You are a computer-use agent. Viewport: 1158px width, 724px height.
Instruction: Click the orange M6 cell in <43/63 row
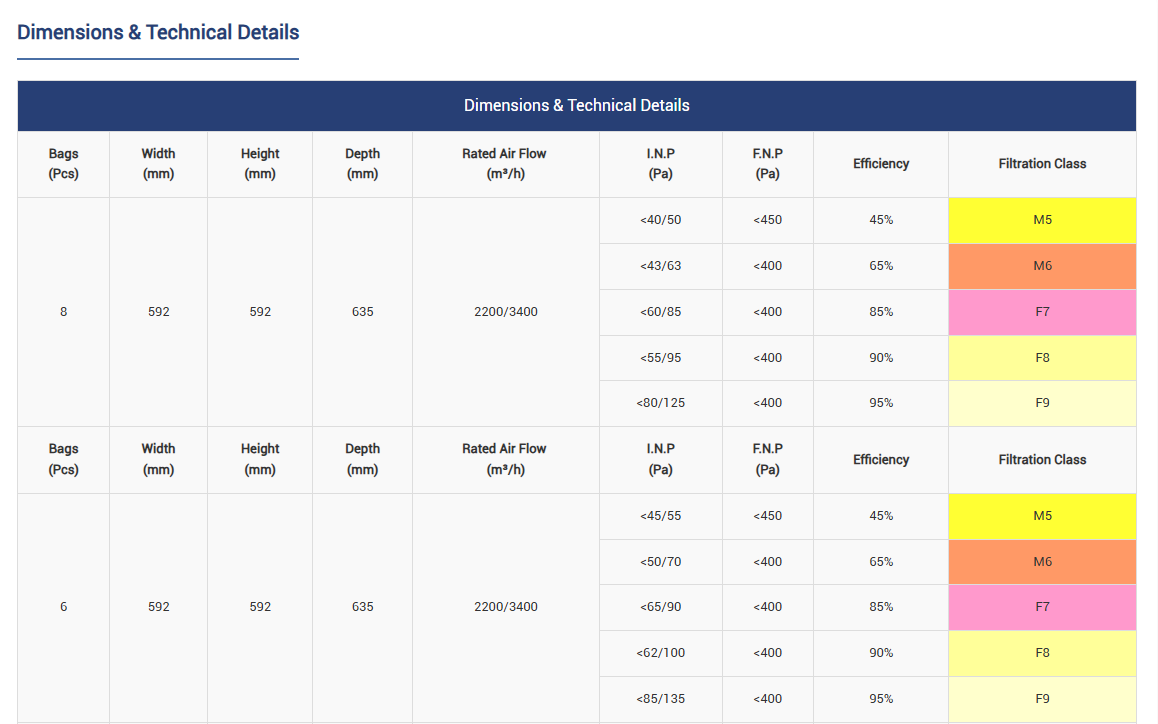click(1042, 266)
